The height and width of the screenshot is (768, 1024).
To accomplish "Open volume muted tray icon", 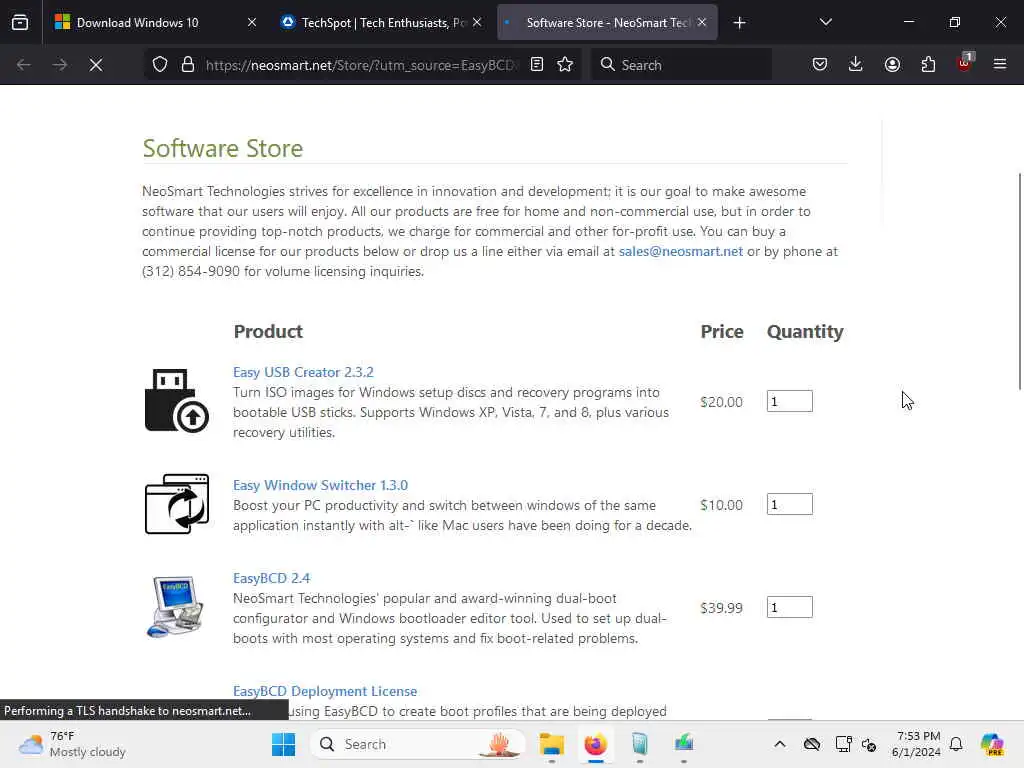I will [x=869, y=744].
